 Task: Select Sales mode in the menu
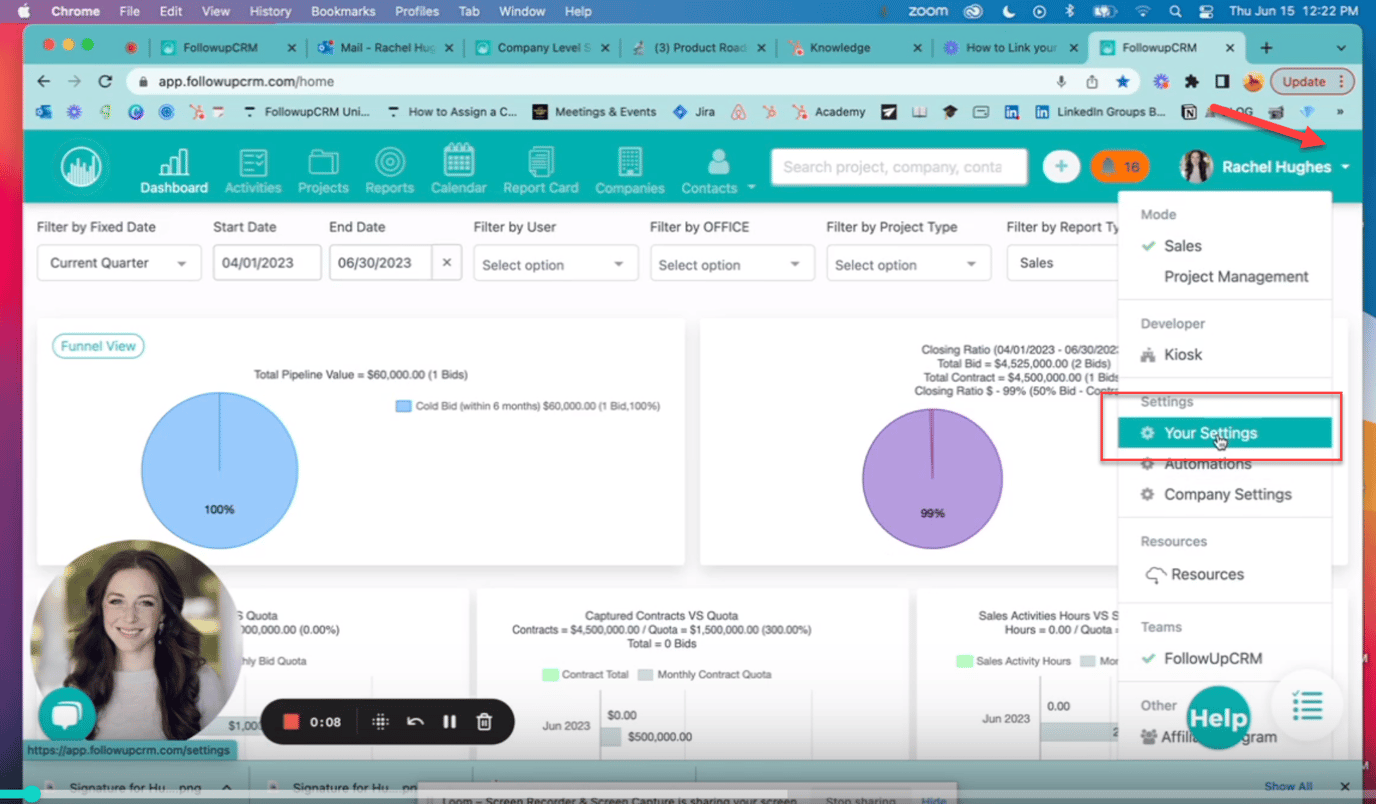[1182, 246]
